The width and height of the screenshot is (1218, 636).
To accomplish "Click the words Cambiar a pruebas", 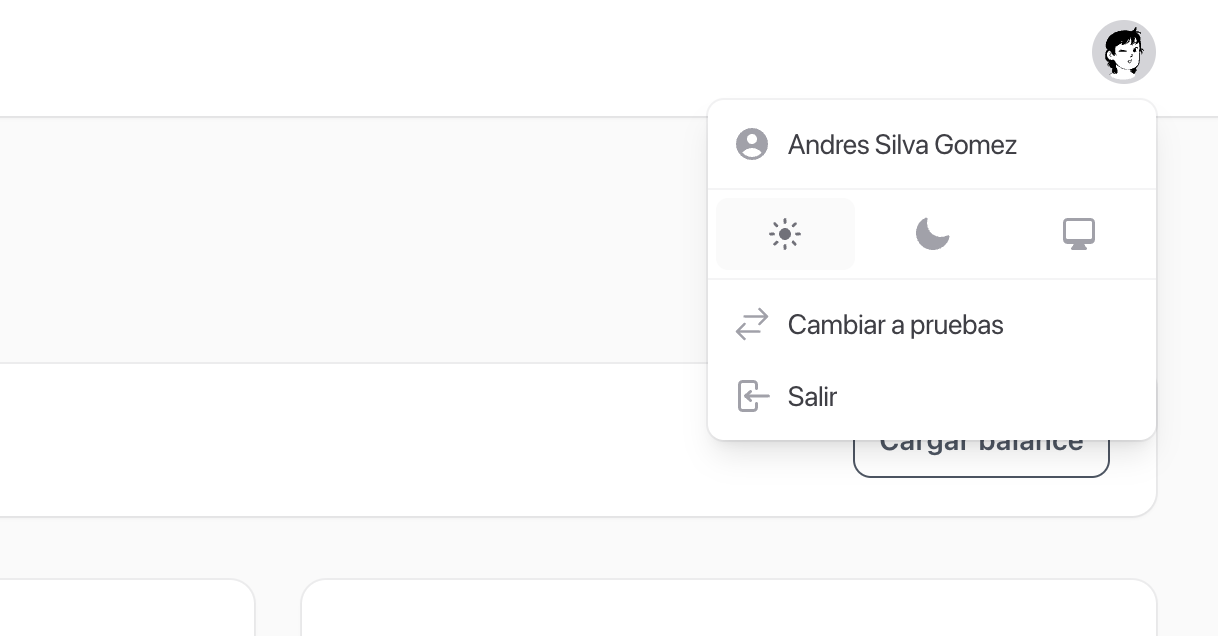I will click(895, 325).
